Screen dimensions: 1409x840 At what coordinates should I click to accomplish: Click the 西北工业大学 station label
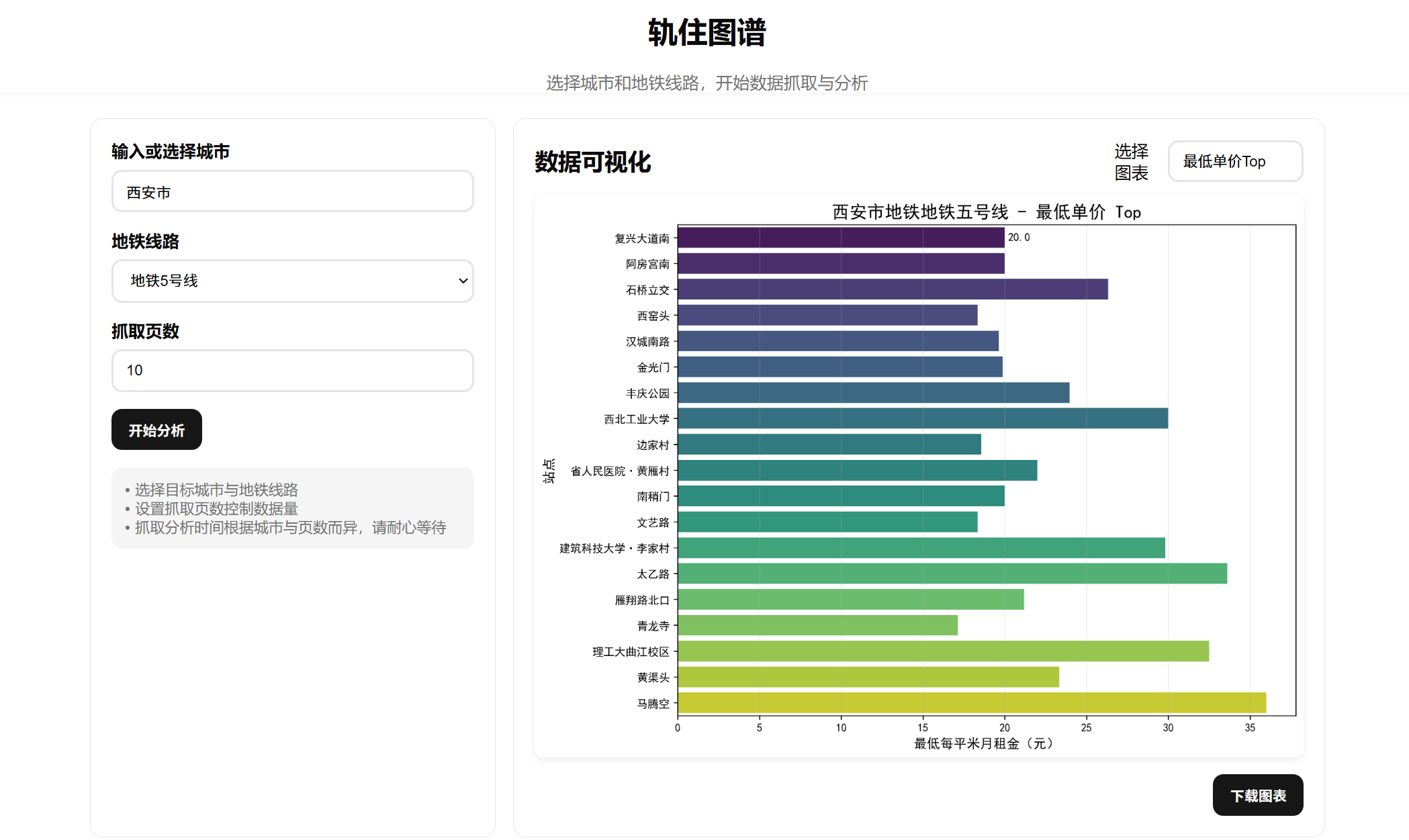coord(637,420)
